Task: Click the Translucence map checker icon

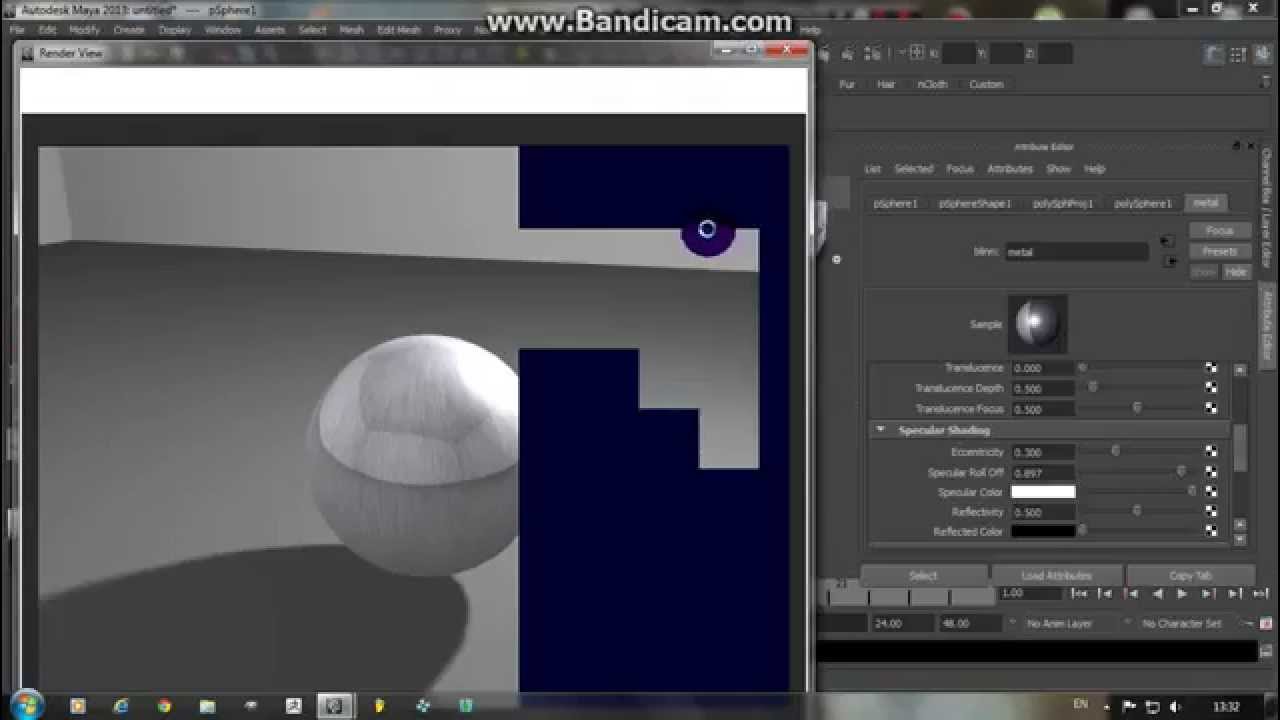Action: (x=1211, y=368)
